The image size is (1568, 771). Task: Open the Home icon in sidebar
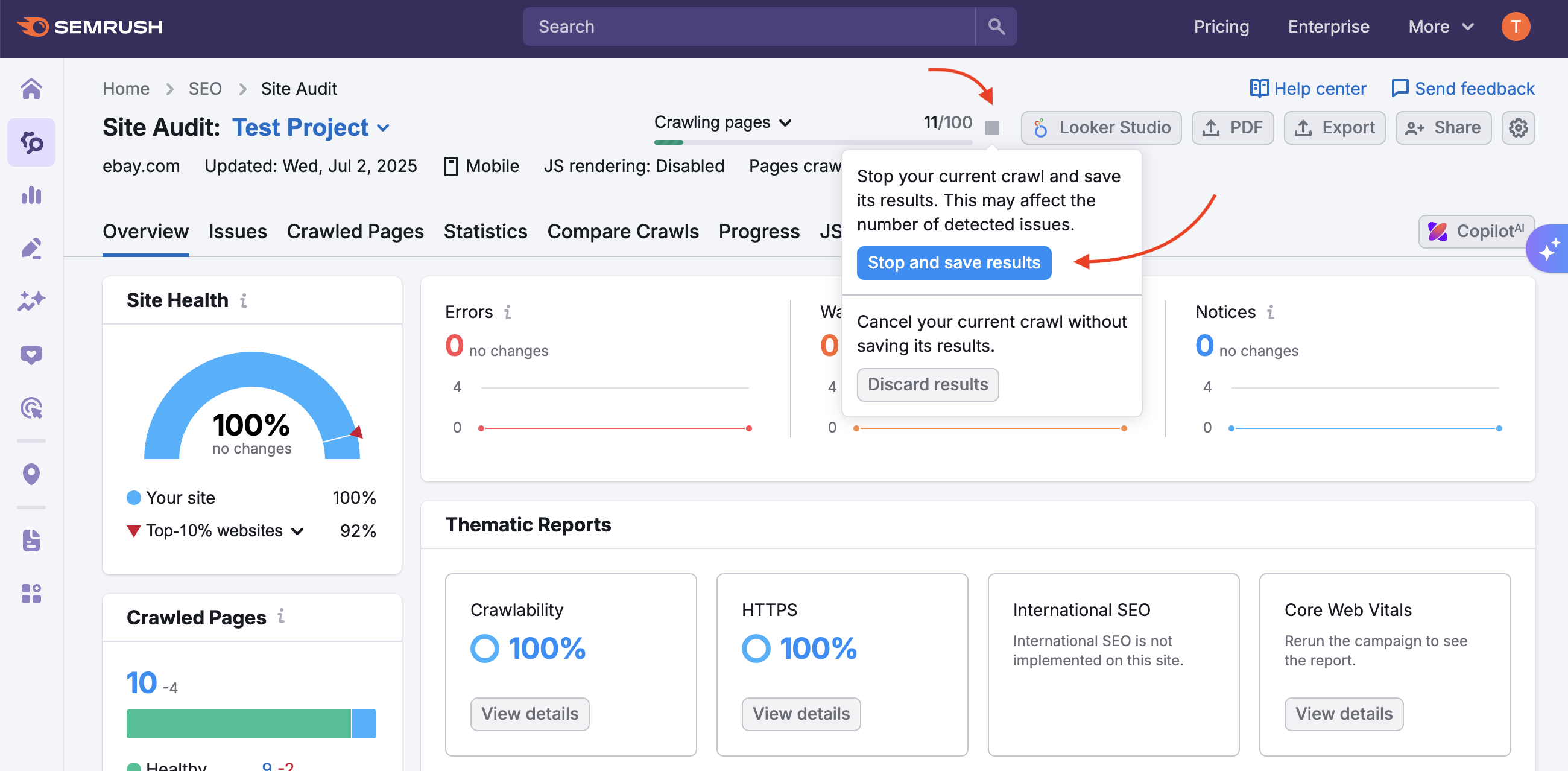pyautogui.click(x=31, y=89)
